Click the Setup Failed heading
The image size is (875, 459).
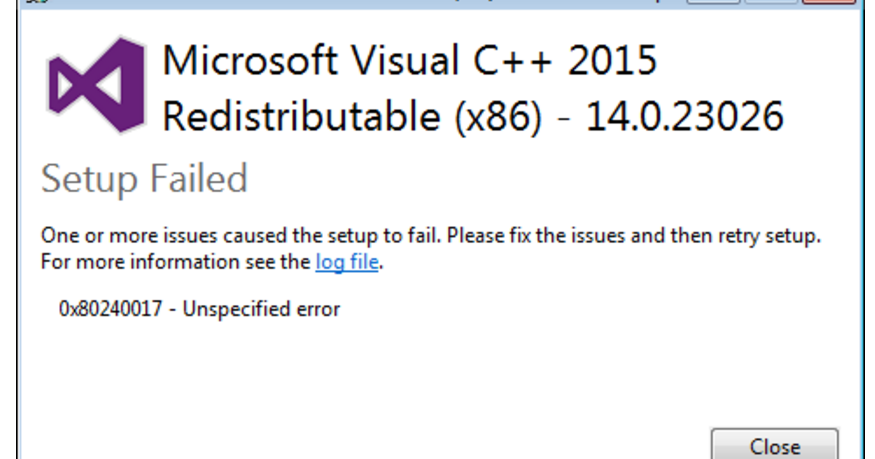pos(143,180)
